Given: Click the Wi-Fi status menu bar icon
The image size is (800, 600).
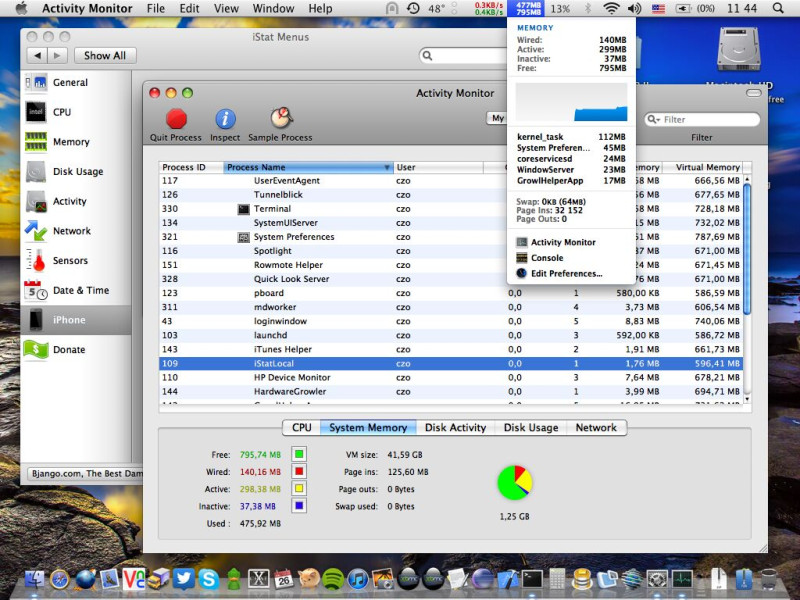Looking at the screenshot, I should pyautogui.click(x=611, y=8).
